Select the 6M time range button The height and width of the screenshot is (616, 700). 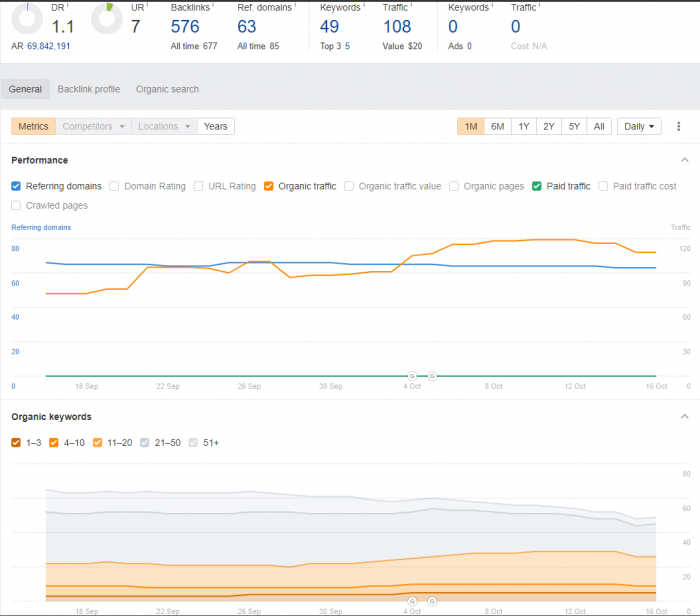click(x=497, y=126)
